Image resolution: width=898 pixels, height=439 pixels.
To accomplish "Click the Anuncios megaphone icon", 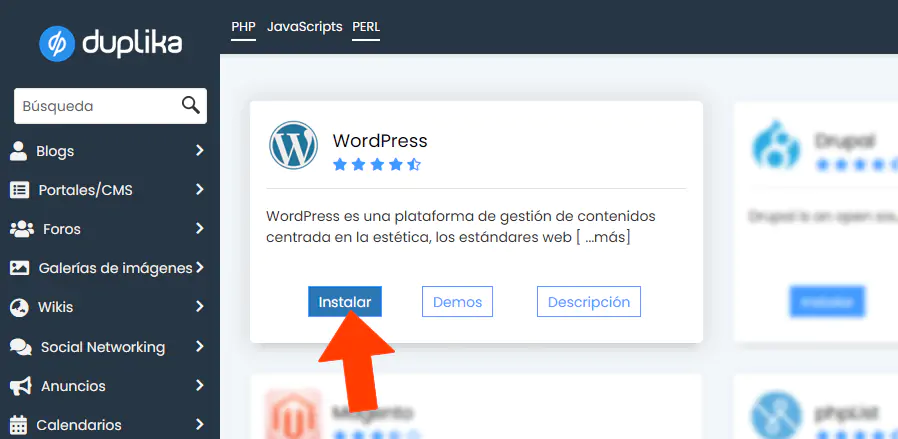I will pyautogui.click(x=21, y=386).
